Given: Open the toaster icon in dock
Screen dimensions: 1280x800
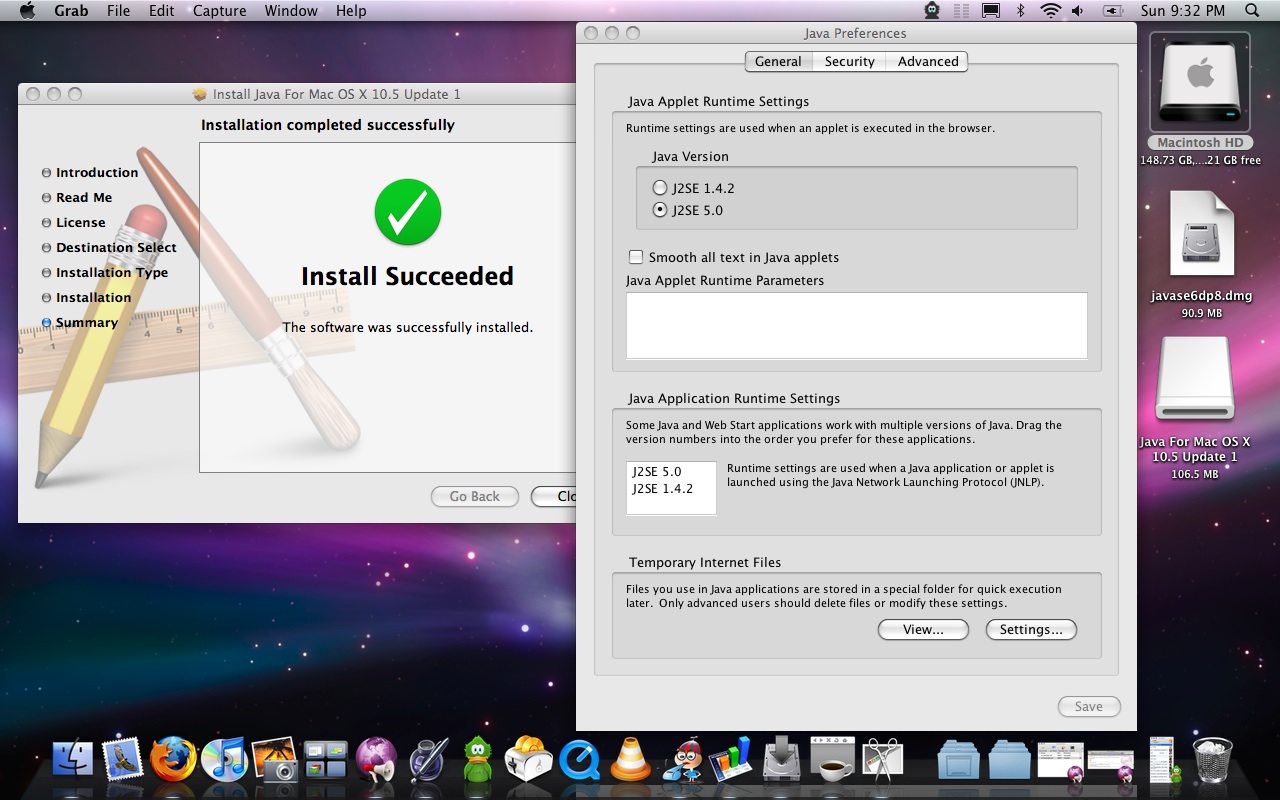Looking at the screenshot, I should coord(529,760).
